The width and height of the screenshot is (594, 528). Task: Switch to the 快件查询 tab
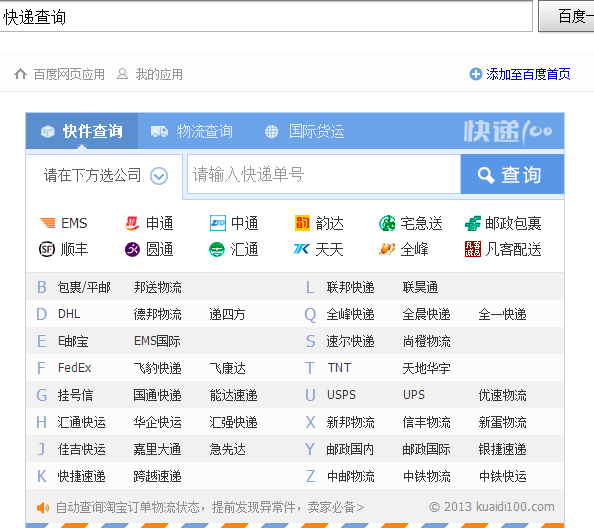click(82, 131)
